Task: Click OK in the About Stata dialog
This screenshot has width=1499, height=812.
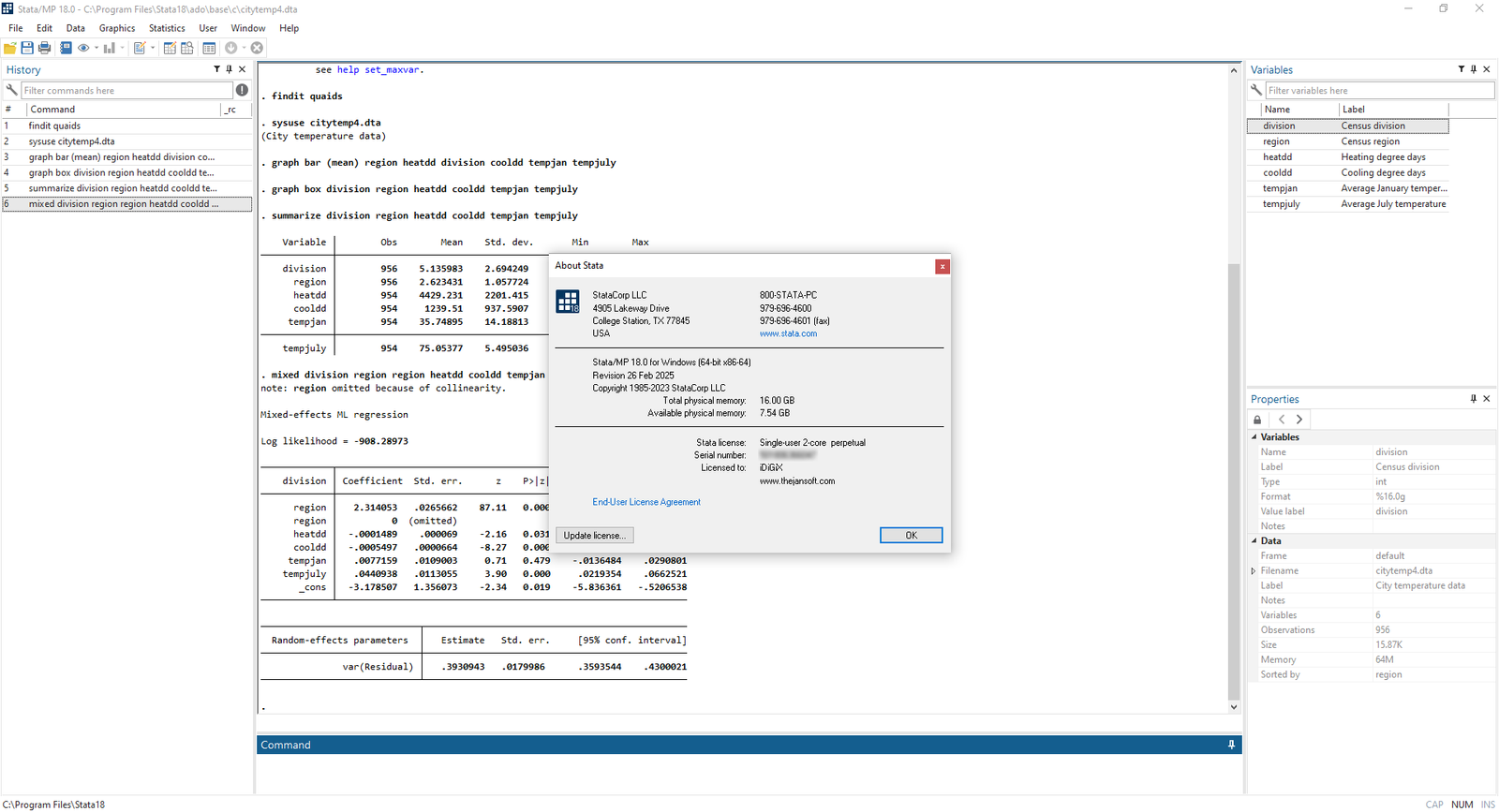Action: (x=911, y=536)
